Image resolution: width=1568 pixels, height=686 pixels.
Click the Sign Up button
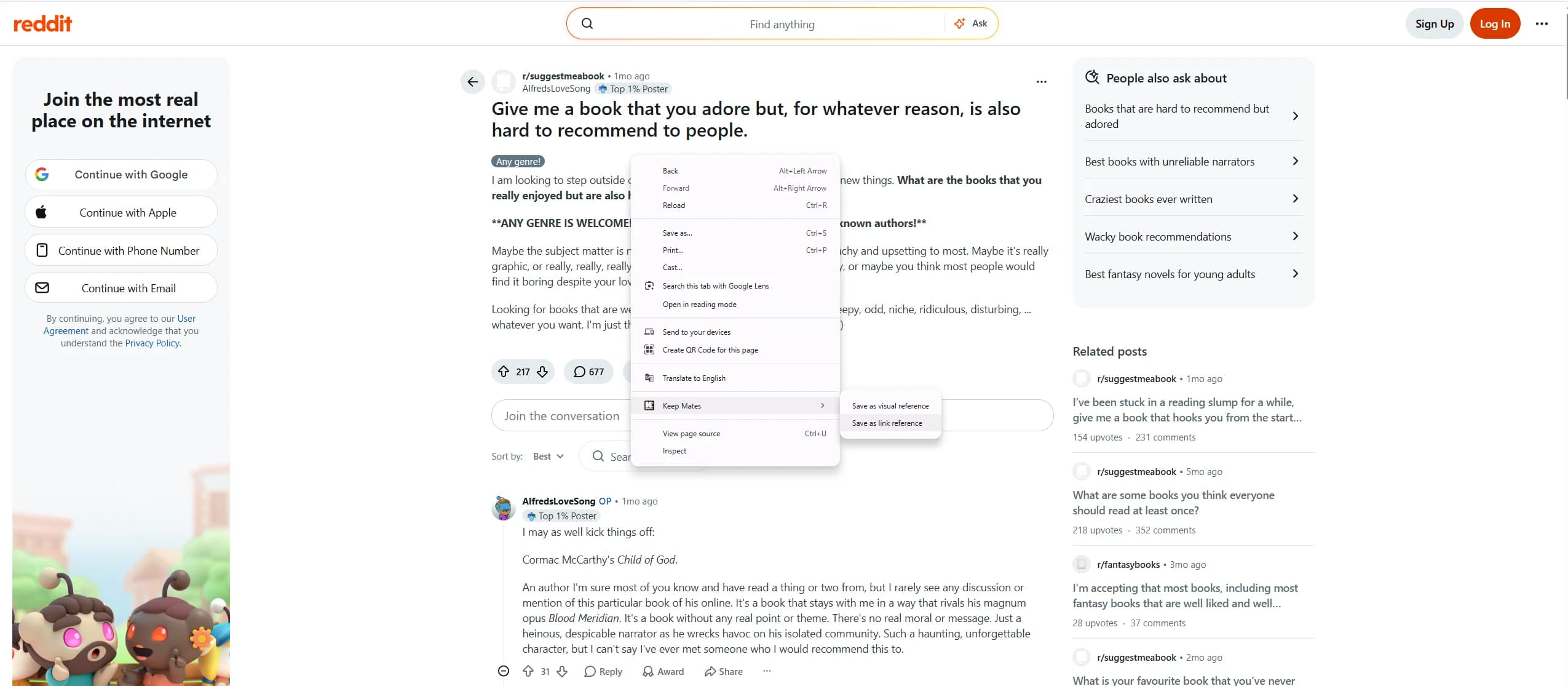[x=1434, y=23]
